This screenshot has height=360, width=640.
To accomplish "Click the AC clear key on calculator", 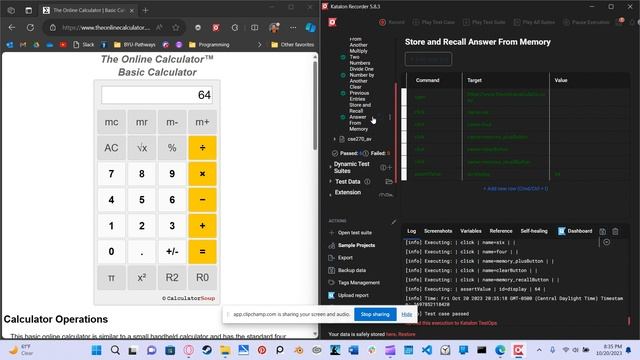I will [x=111, y=148].
